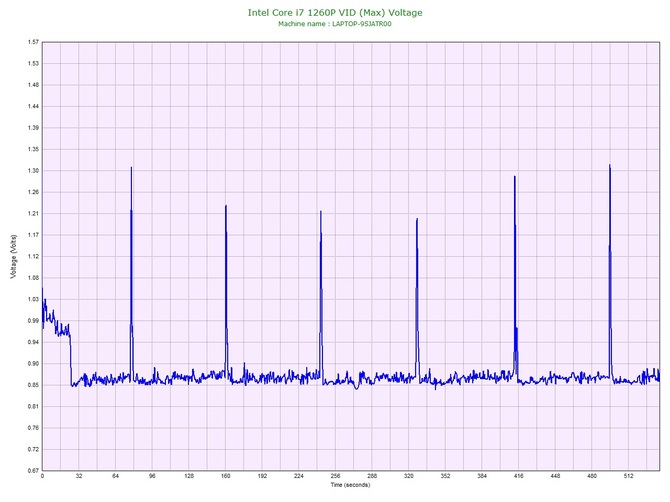Click the 'Machine name : LAPTOP-95JATR00' subtitle
Image resolution: width=670 pixels, height=502 pixels.
335,24
